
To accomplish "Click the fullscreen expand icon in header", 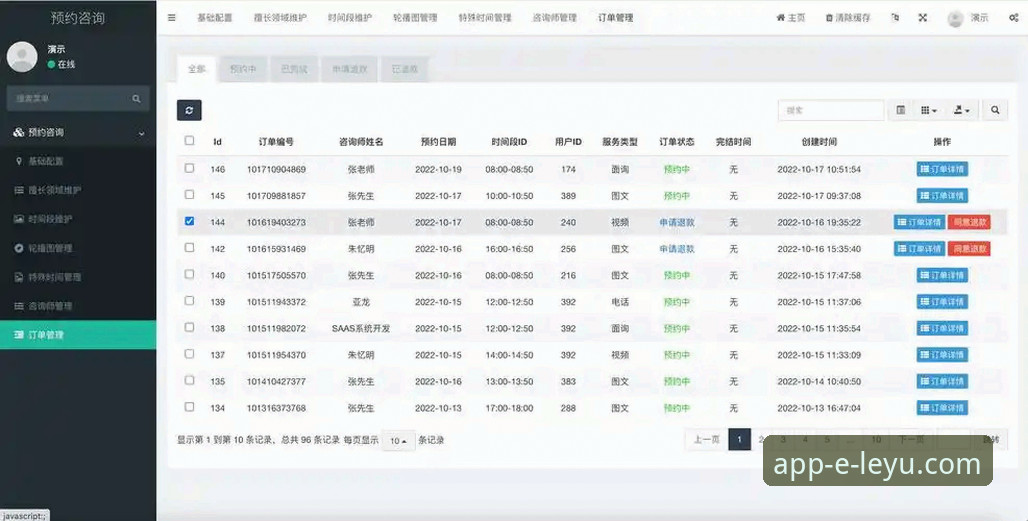I will [922, 18].
